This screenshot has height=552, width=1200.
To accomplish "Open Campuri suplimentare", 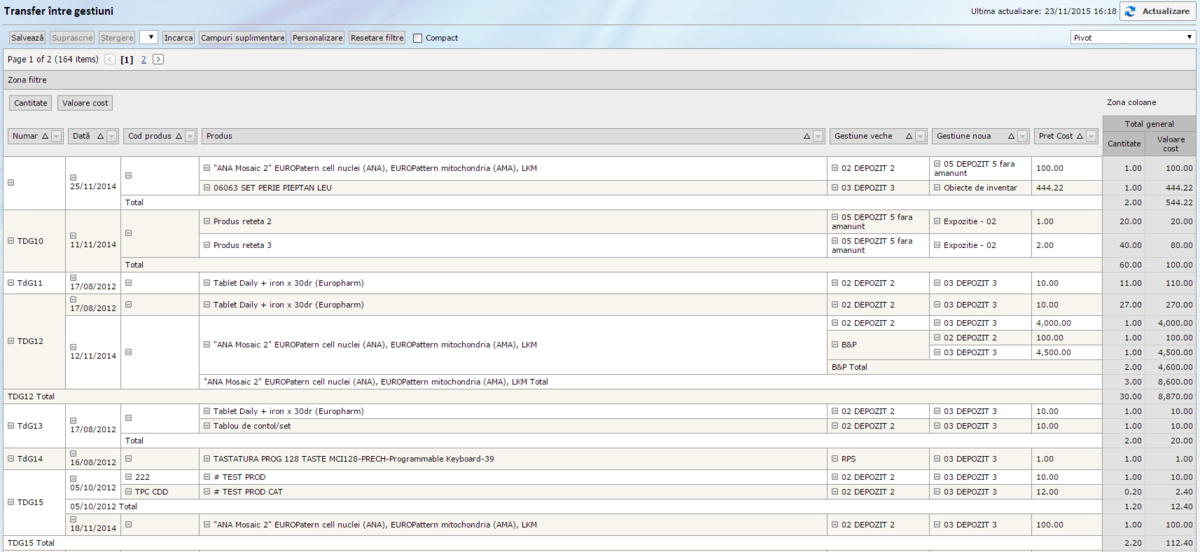I will pyautogui.click(x=242, y=37).
